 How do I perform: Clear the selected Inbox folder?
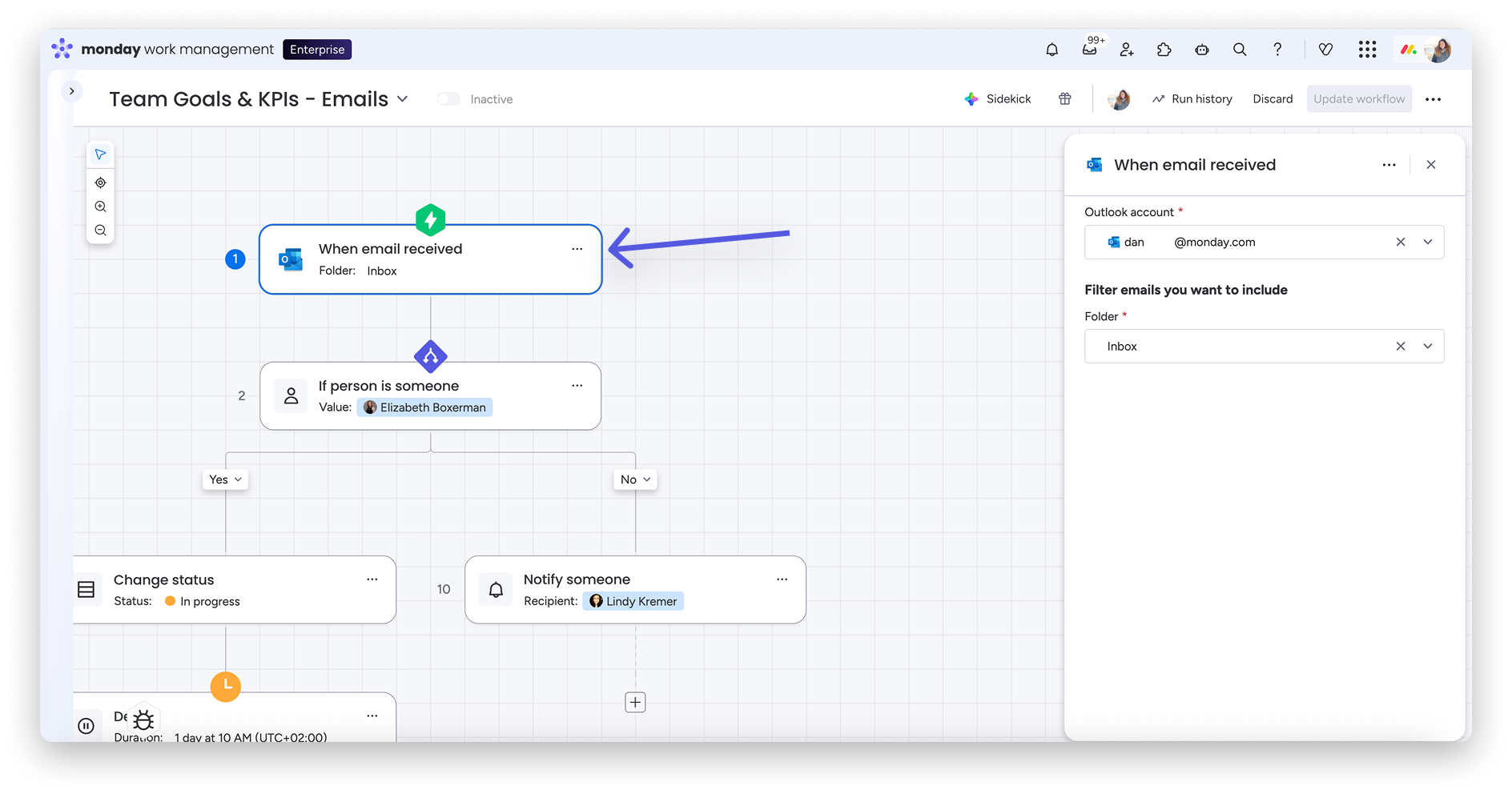tap(1401, 347)
